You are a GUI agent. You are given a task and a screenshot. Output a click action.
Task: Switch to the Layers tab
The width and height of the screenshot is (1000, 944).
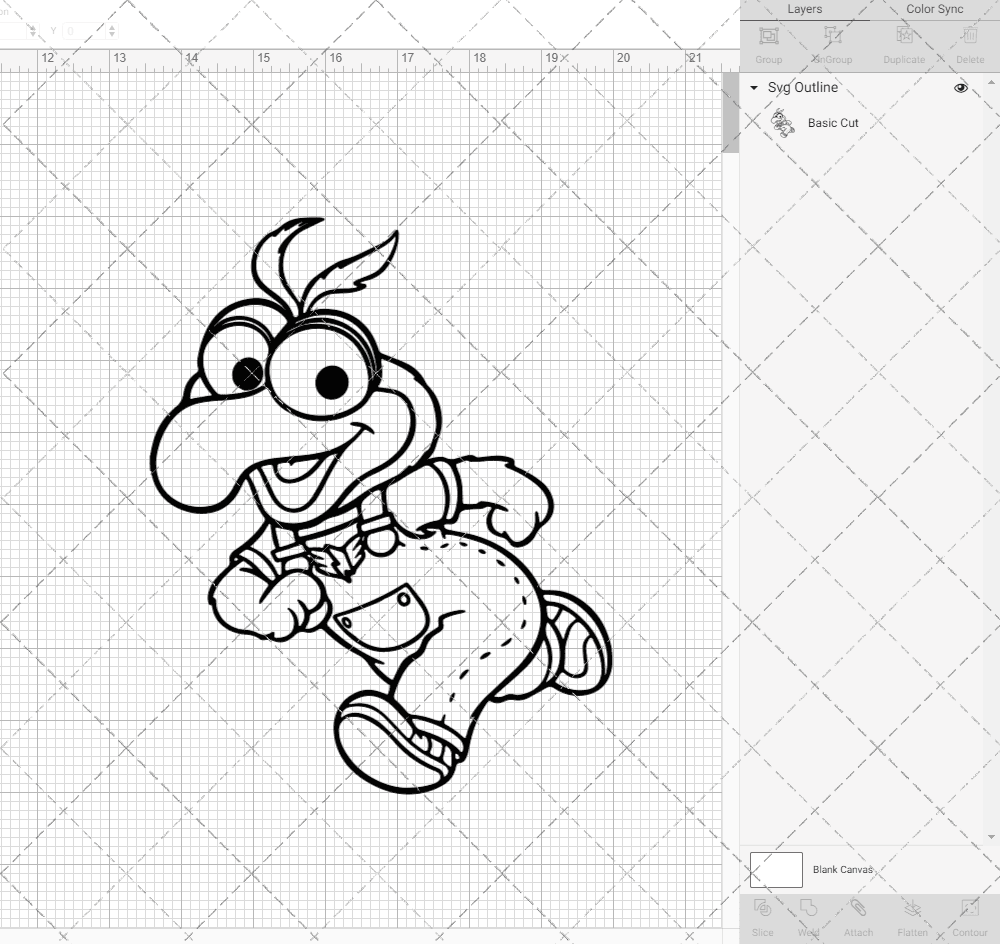click(804, 9)
